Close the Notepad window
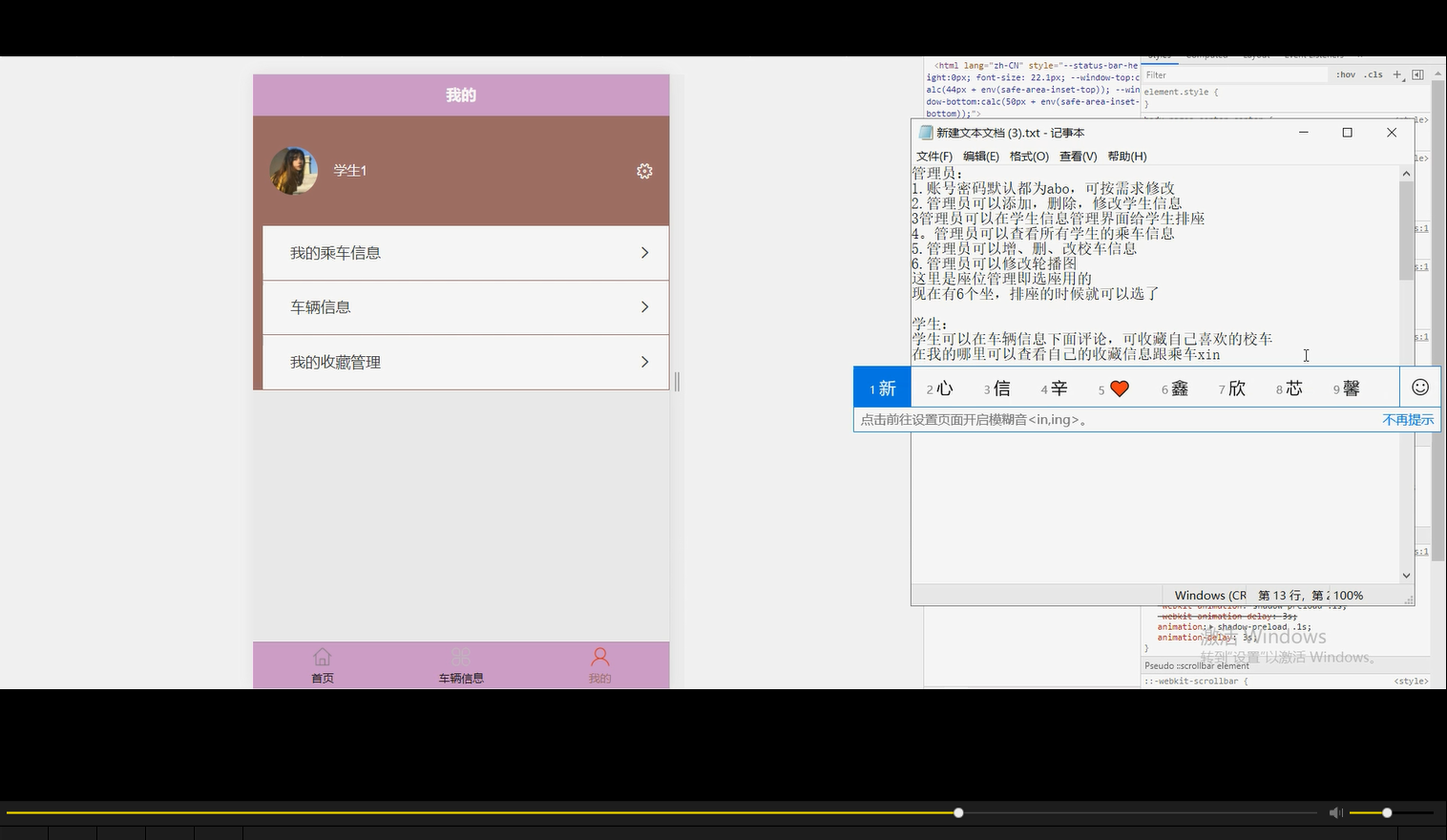 tap(1392, 133)
